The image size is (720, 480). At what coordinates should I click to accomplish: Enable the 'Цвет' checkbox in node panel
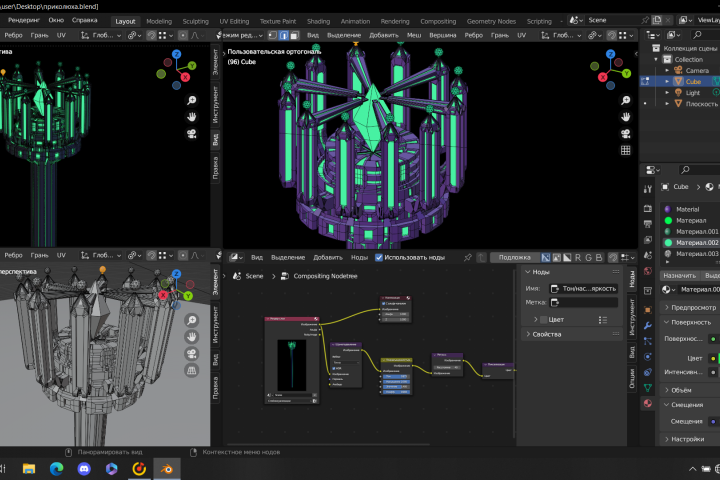(542, 319)
